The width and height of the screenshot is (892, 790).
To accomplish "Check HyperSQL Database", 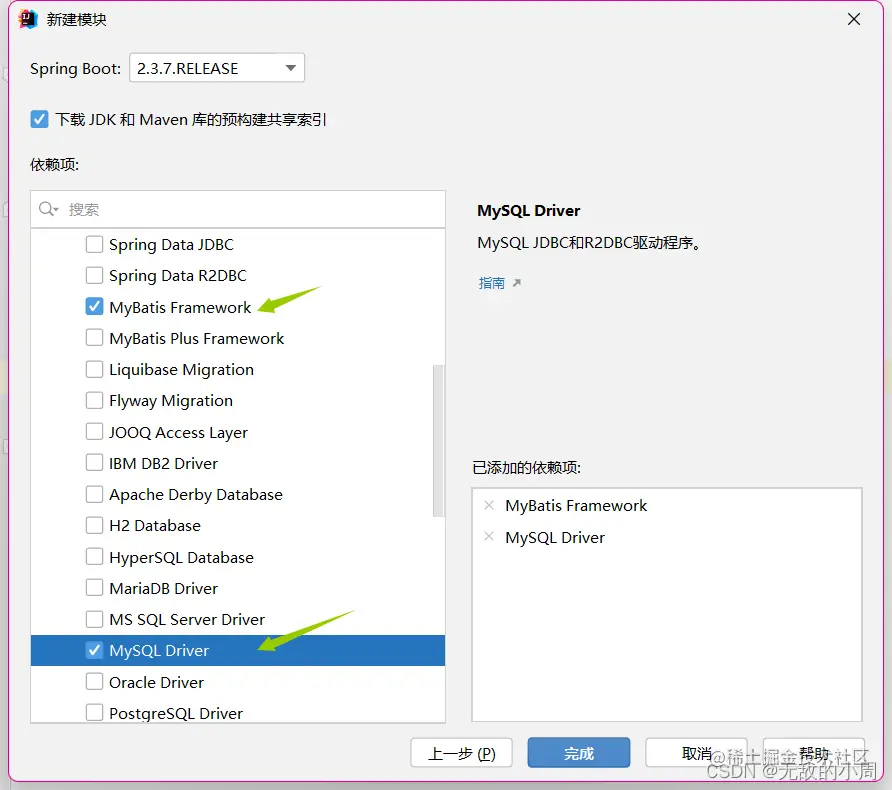I will point(94,557).
